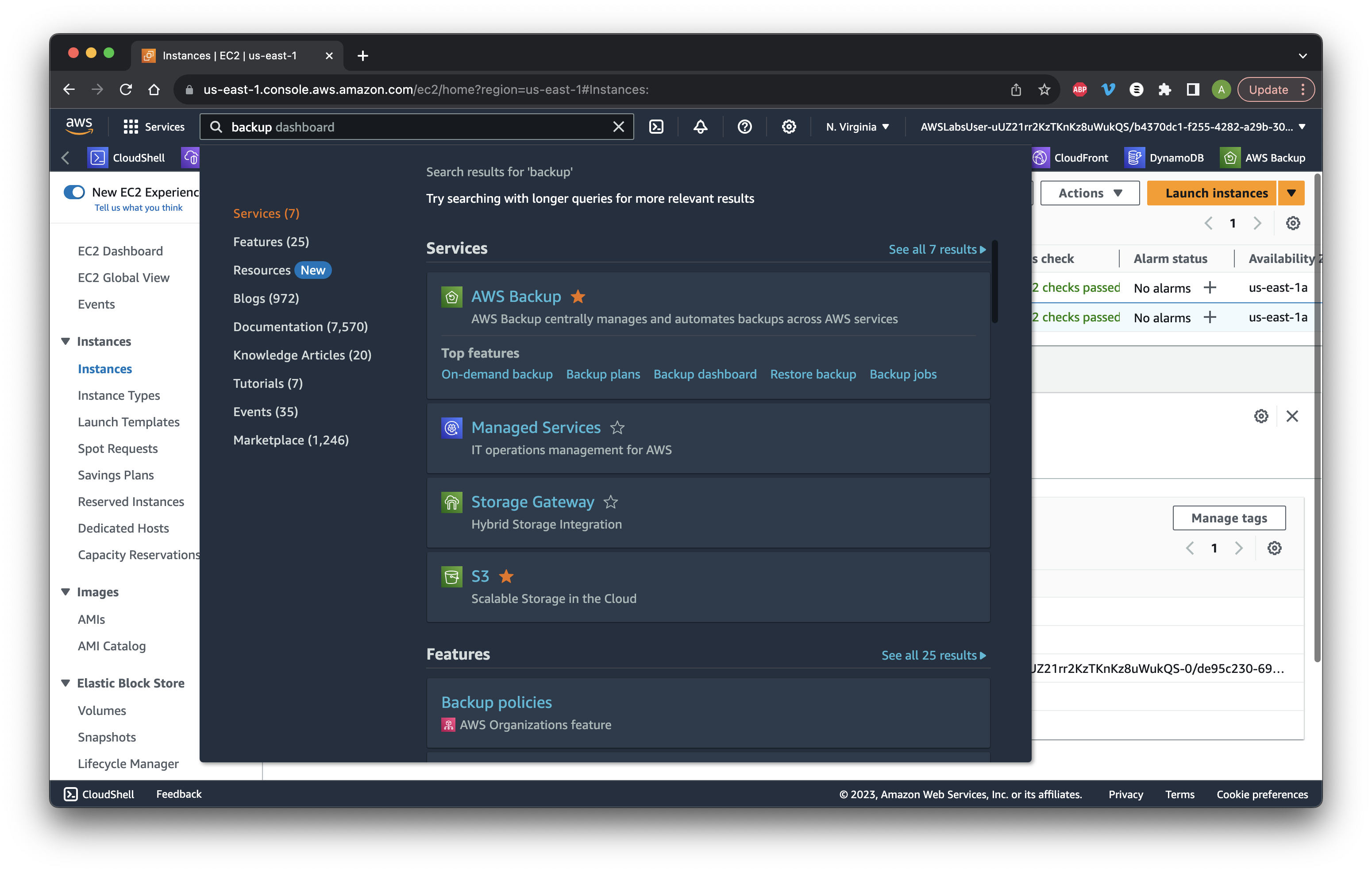Open Volumes in sidebar

pos(102,711)
